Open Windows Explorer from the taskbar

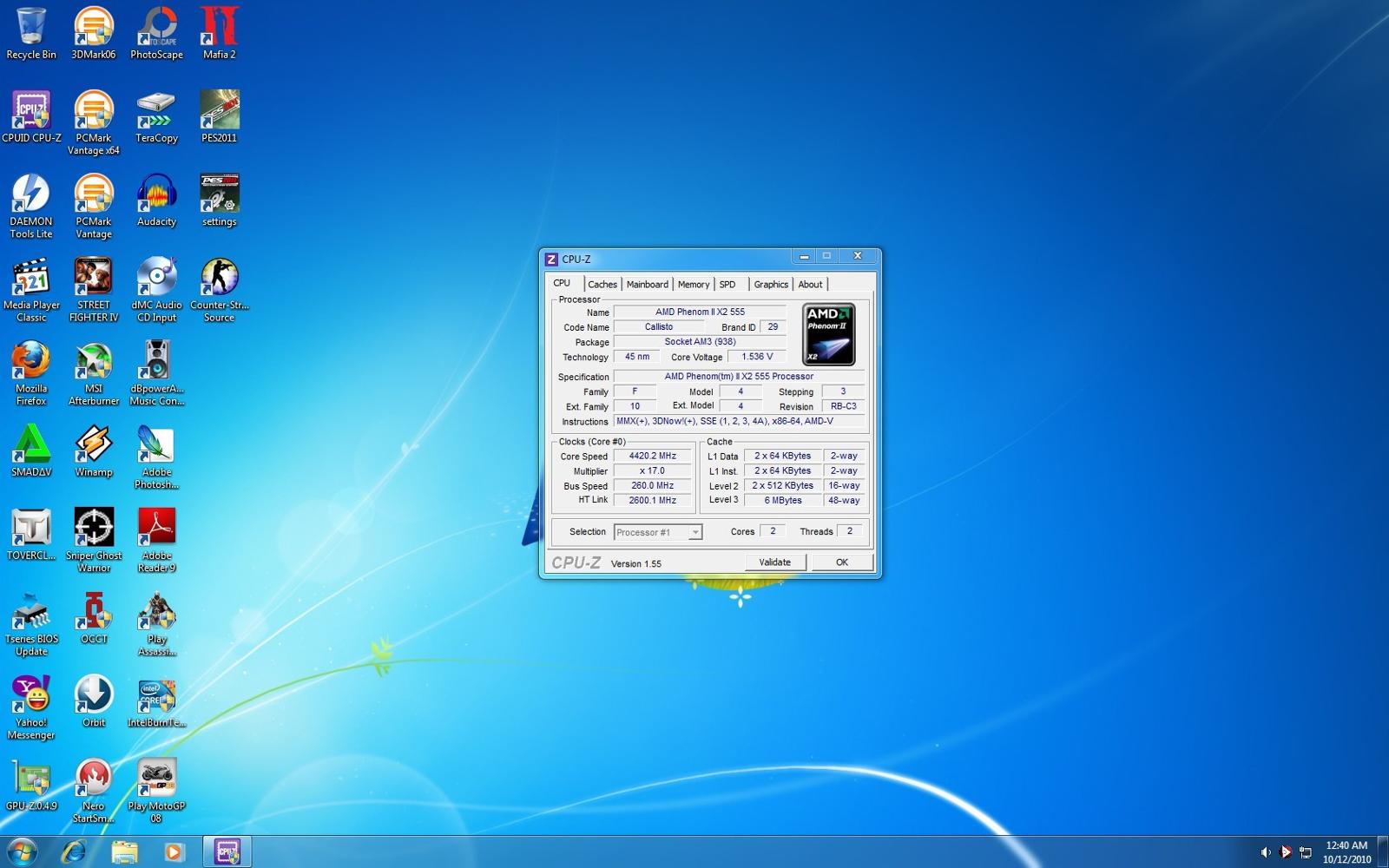124,852
